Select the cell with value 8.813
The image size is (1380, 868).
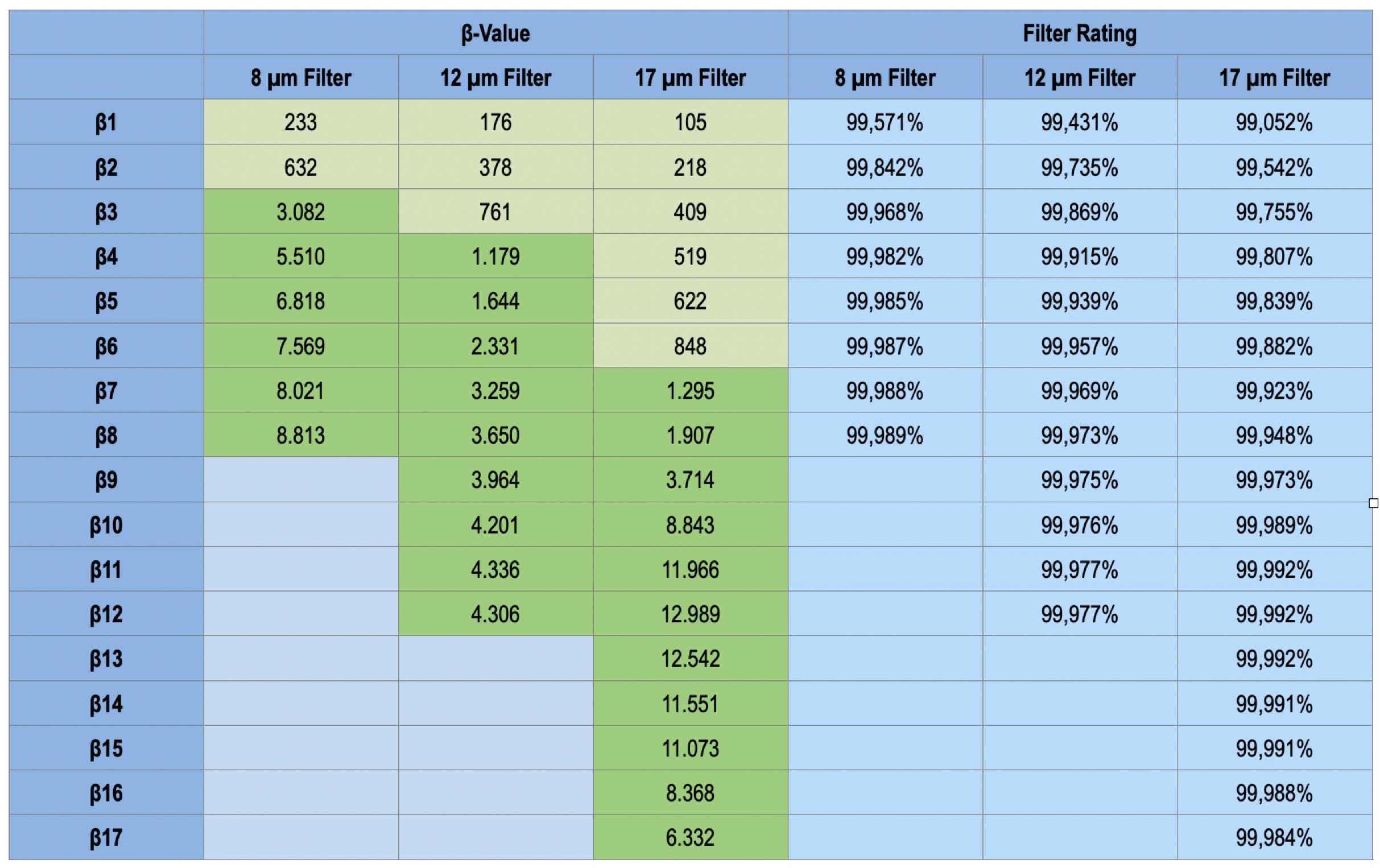click(x=301, y=436)
